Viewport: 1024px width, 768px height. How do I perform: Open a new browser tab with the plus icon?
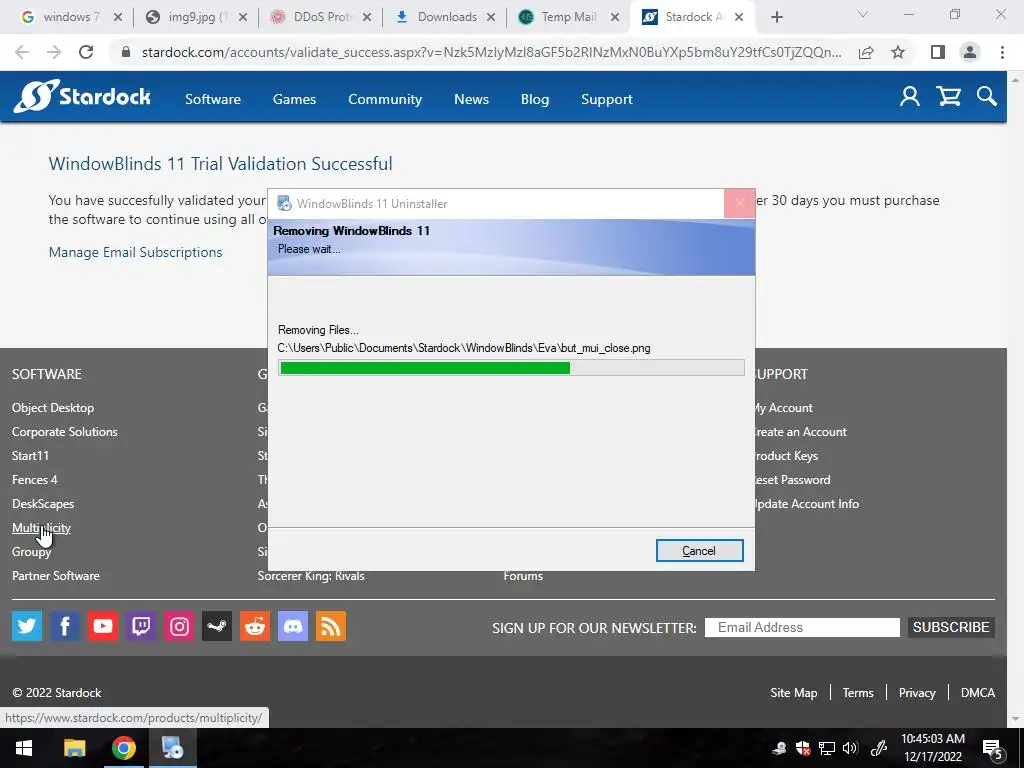tap(776, 17)
